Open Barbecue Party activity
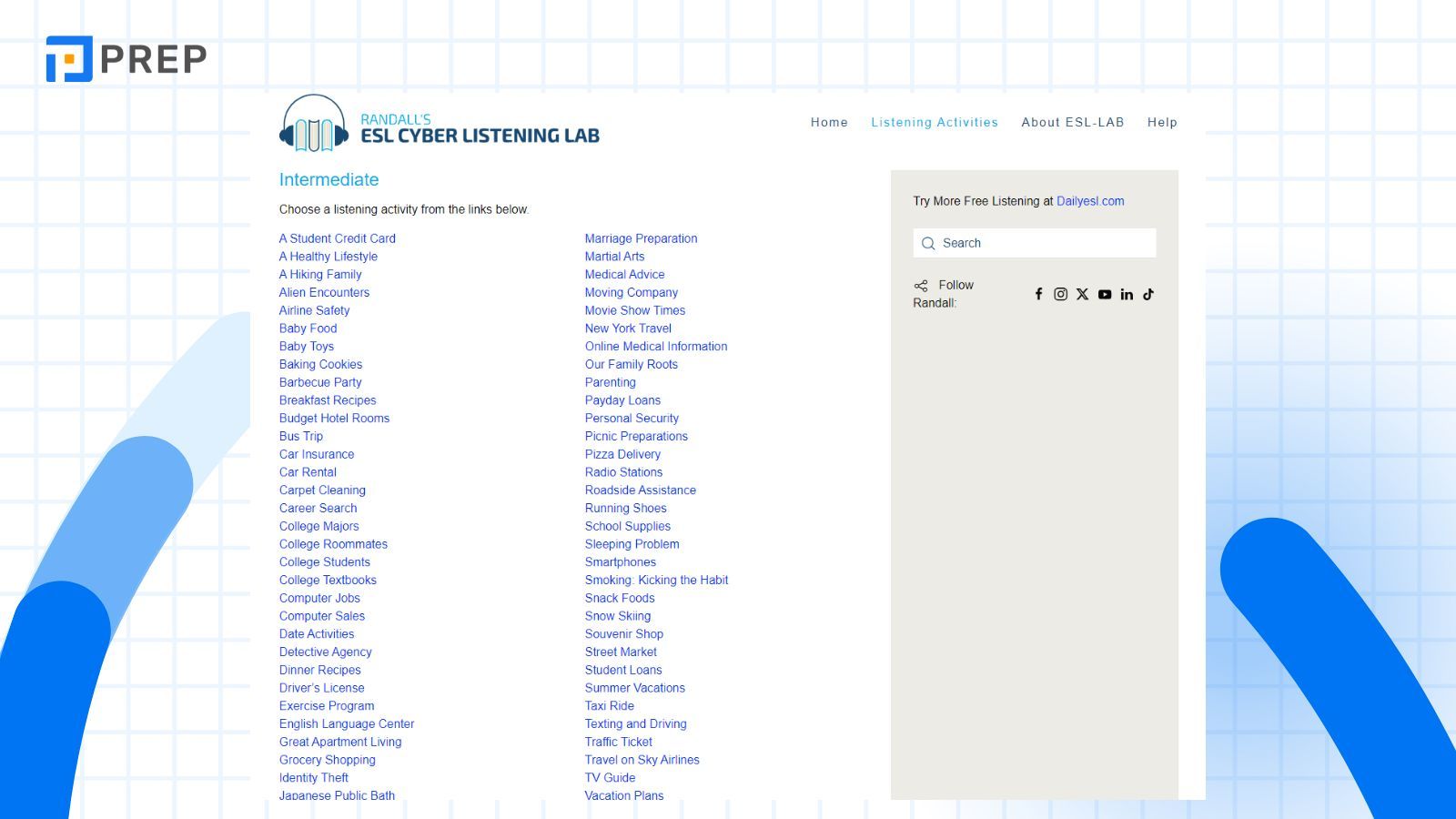This screenshot has width=1456, height=819. [x=320, y=382]
